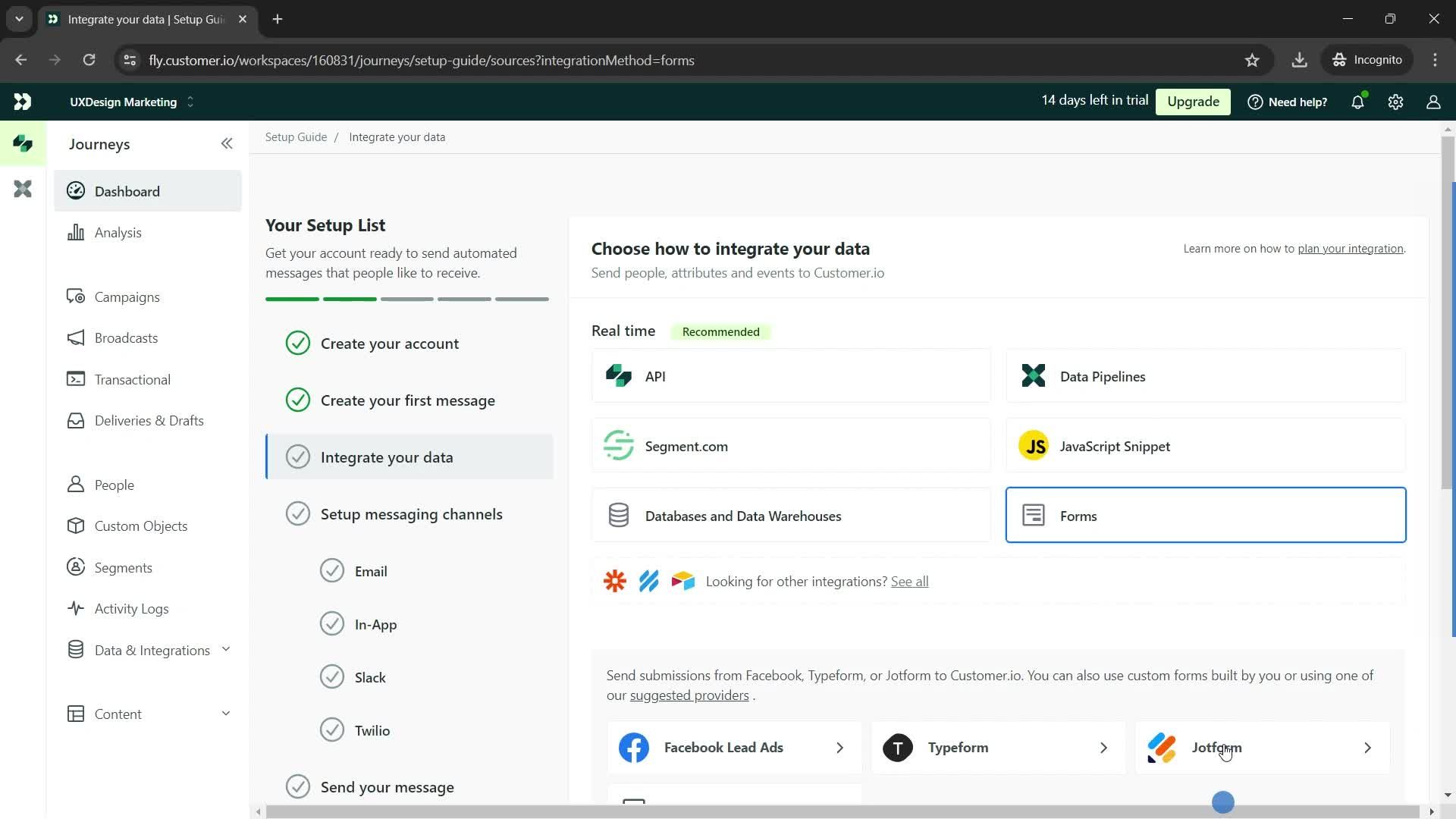Toggle the Create your first message item
Viewport: 1456px width, 819px height.
[x=297, y=400]
